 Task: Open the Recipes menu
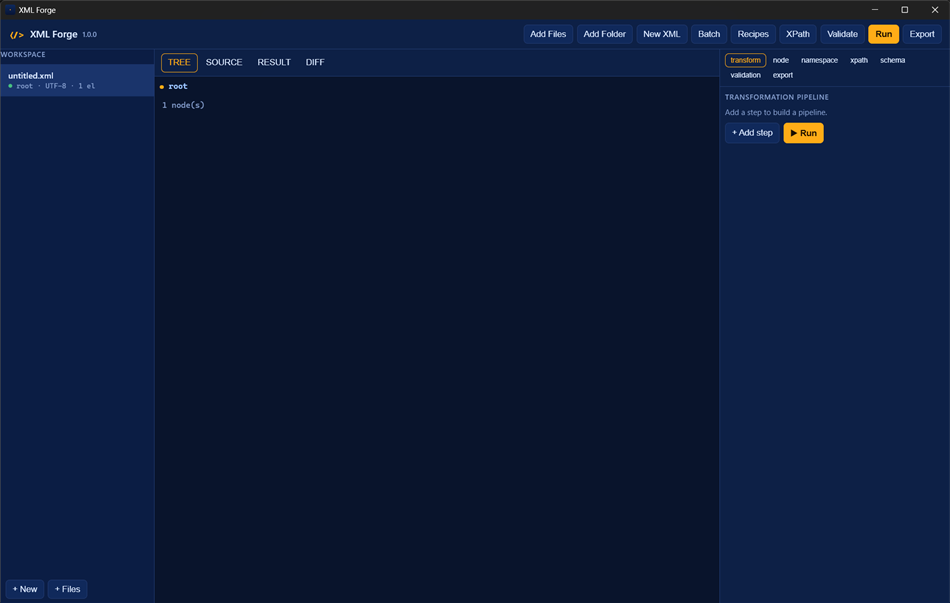pyautogui.click(x=753, y=34)
